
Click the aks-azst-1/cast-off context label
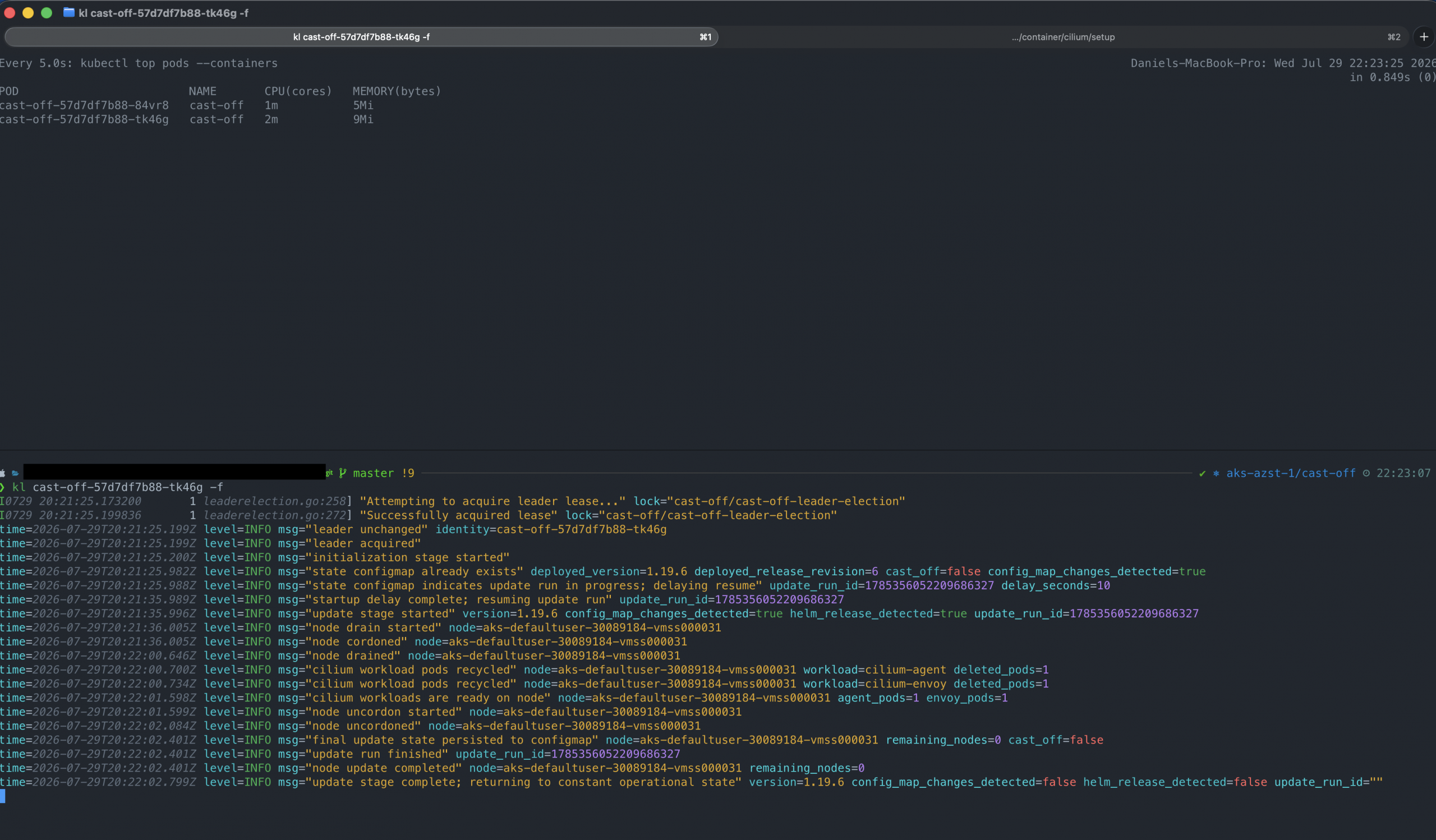1291,473
